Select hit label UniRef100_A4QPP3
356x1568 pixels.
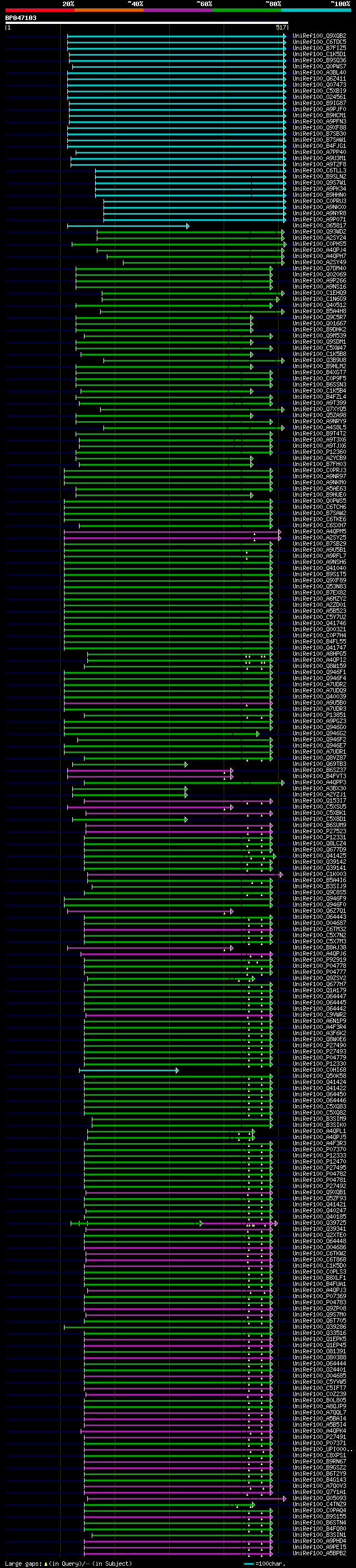tap(319, 782)
